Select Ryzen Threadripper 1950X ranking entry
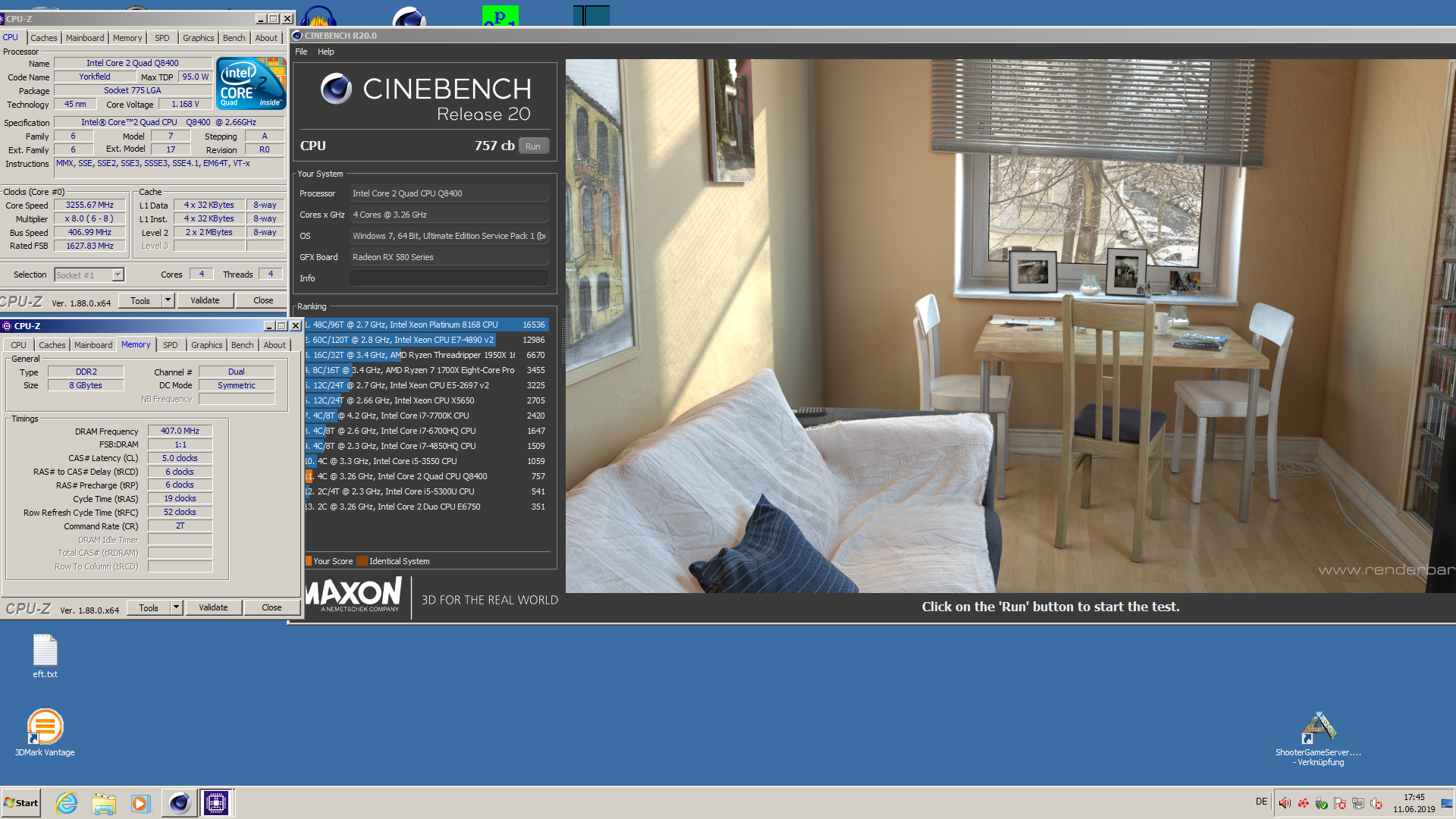 click(426, 355)
